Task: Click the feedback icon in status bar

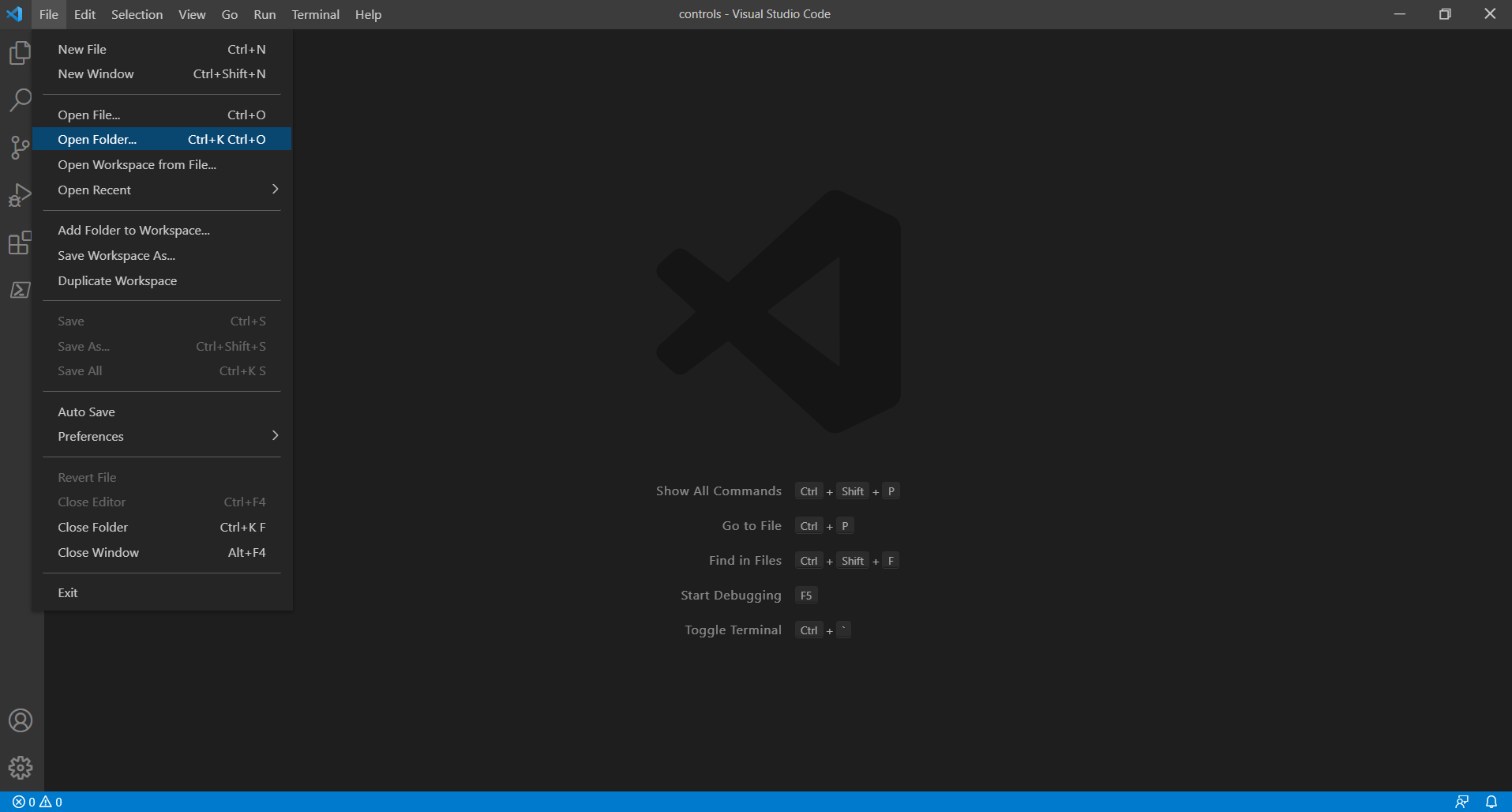Action: (1461, 802)
